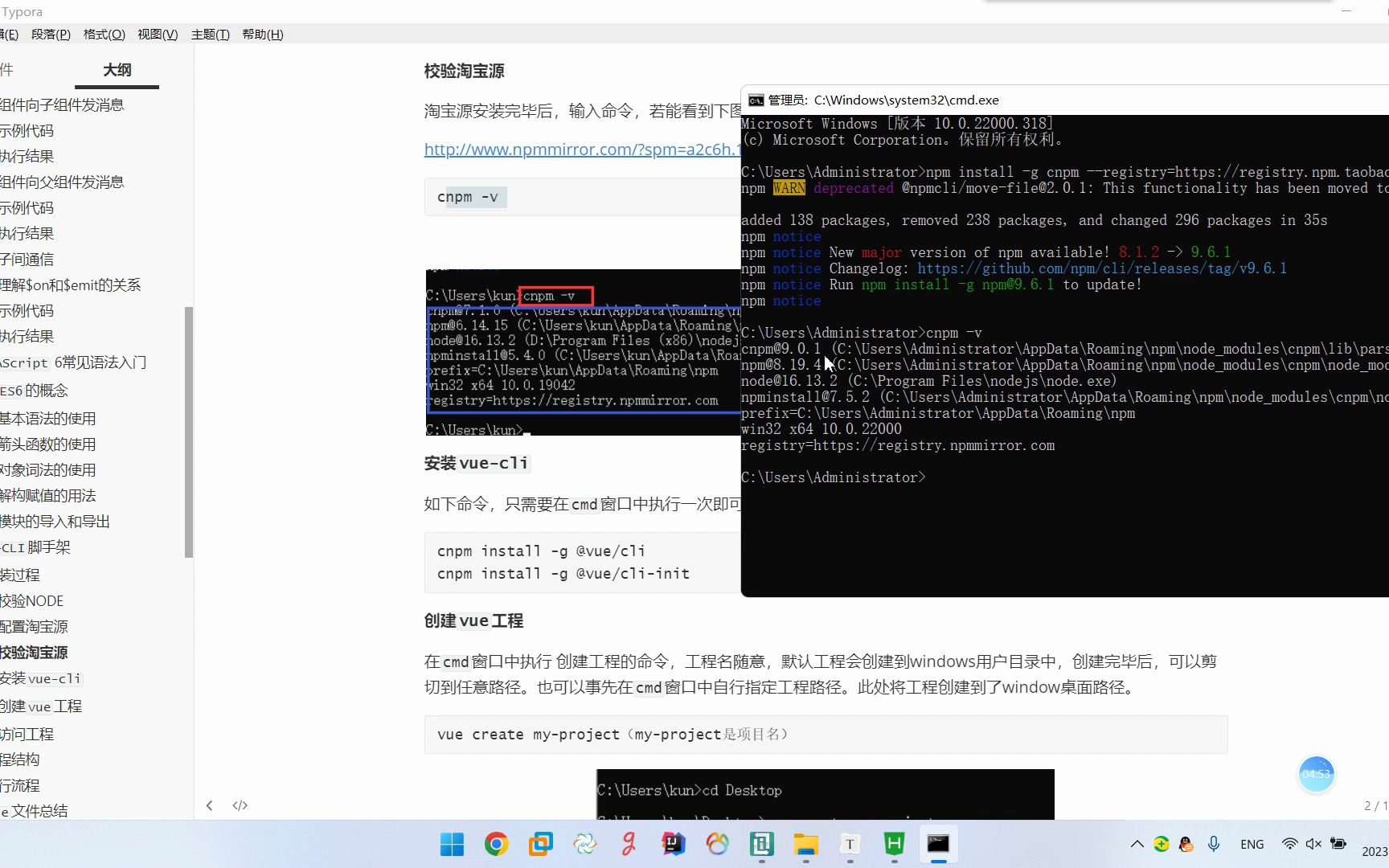Open the green HBuilder H taskbar icon

click(x=894, y=844)
